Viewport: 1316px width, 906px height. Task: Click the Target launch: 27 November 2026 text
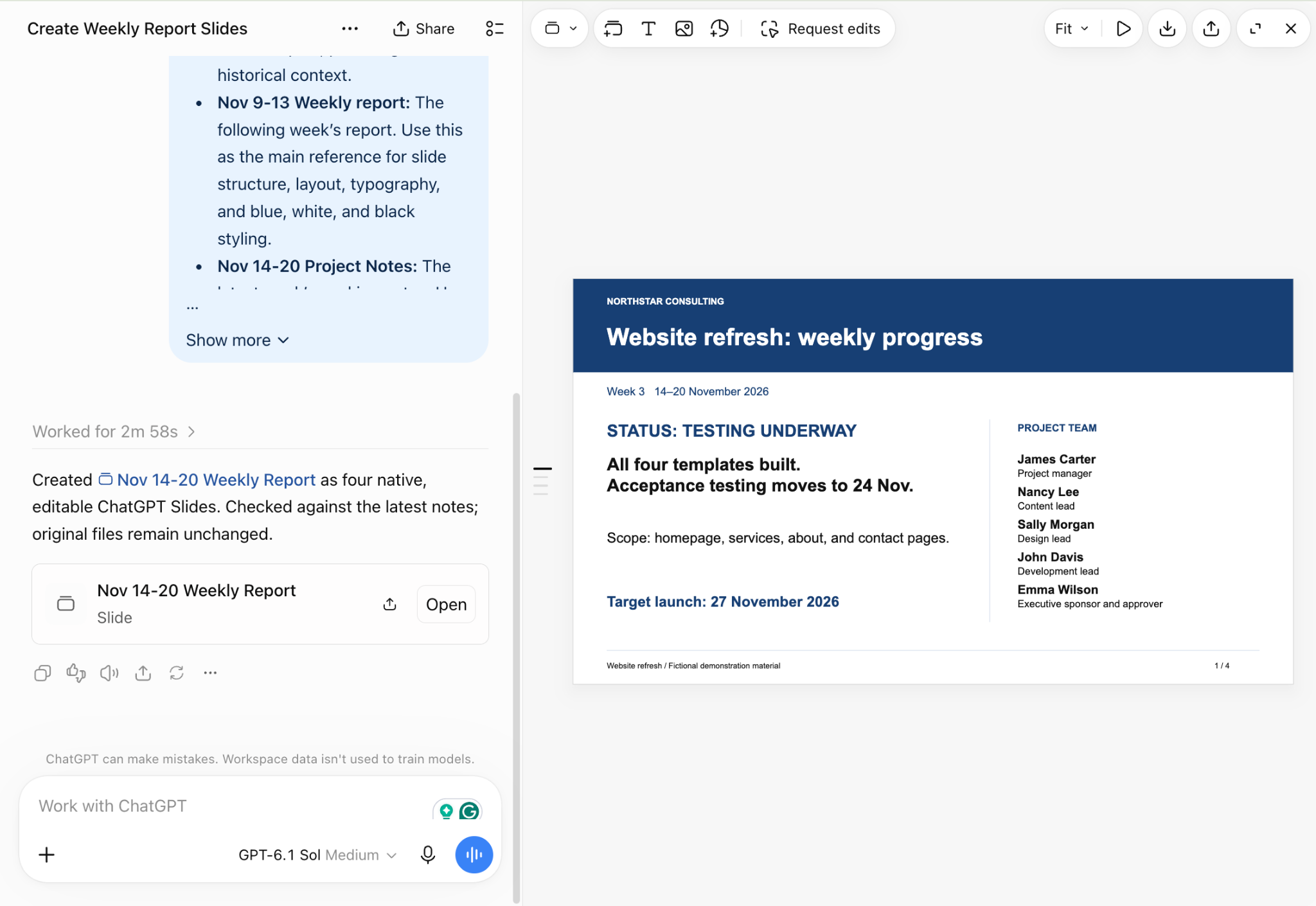point(722,601)
